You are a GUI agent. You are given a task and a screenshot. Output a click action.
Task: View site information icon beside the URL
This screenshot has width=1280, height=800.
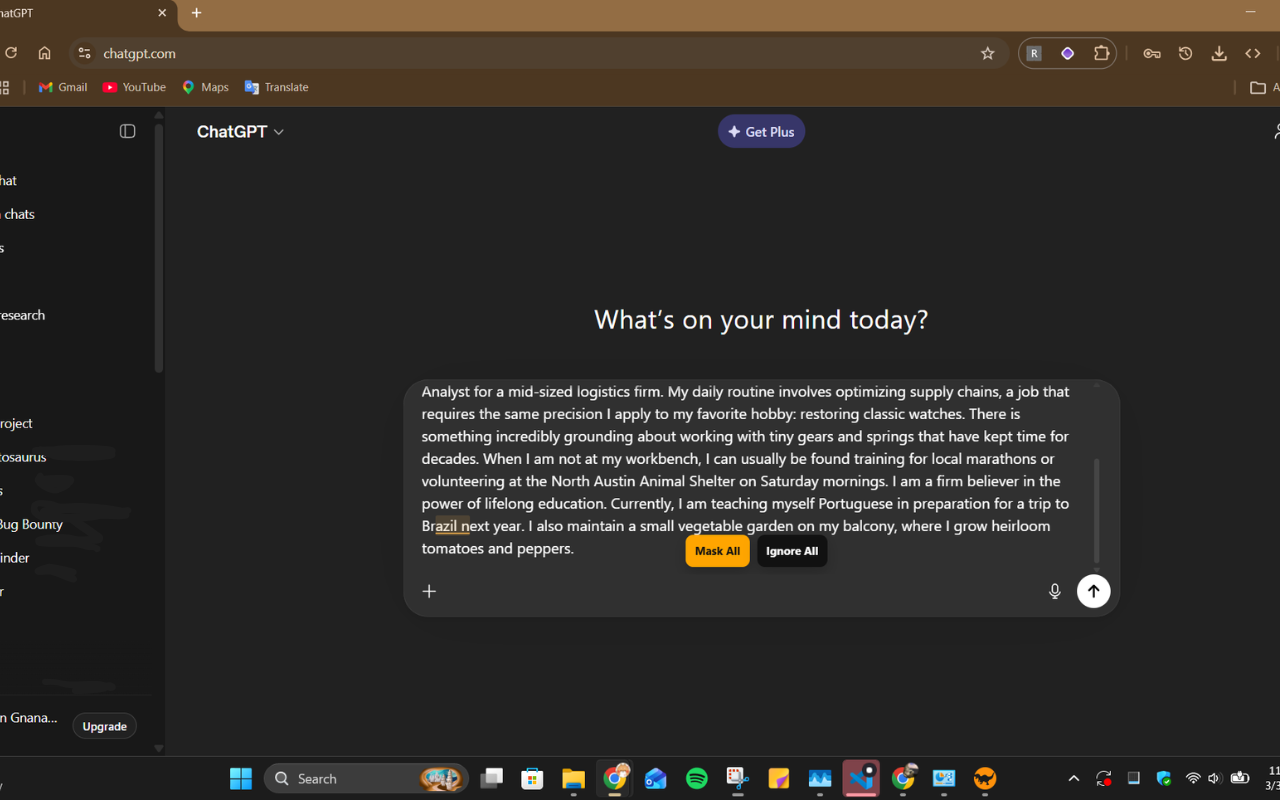[x=84, y=54]
